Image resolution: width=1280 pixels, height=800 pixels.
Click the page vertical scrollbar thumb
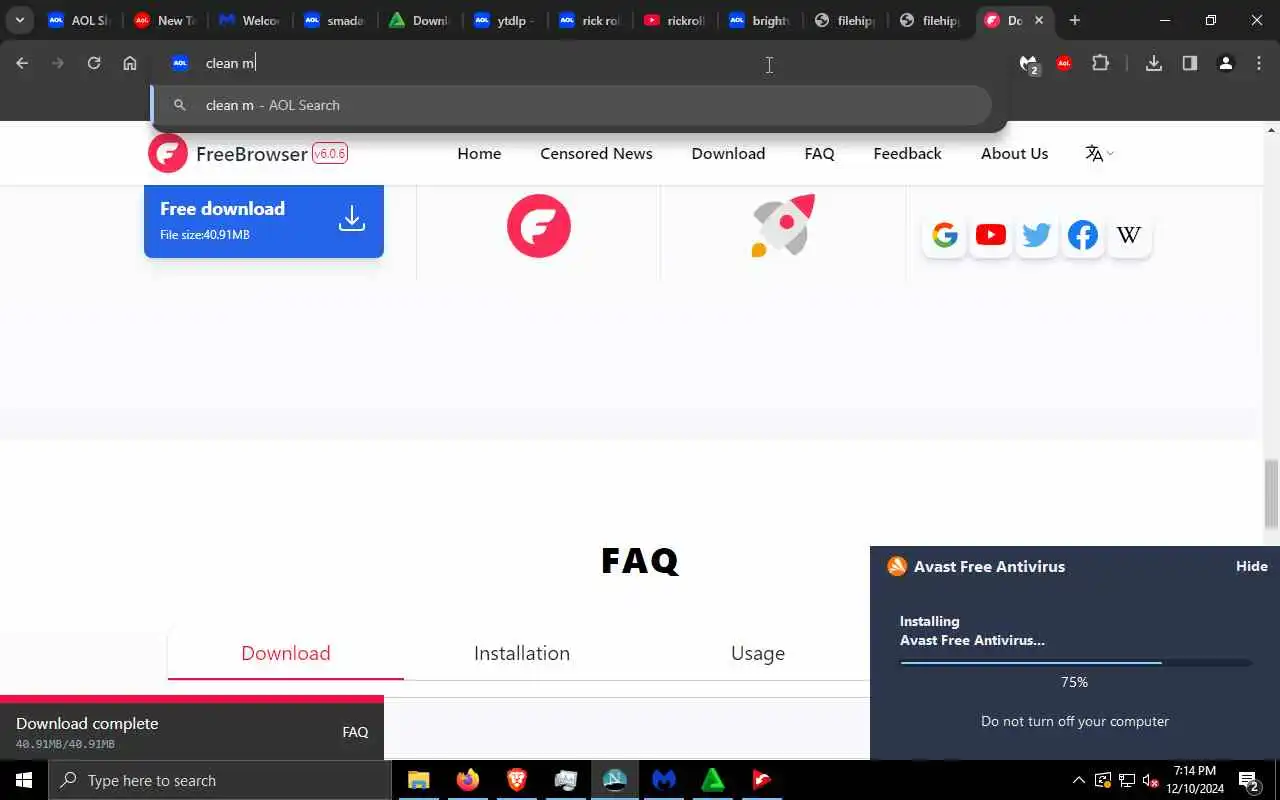pyautogui.click(x=1271, y=494)
